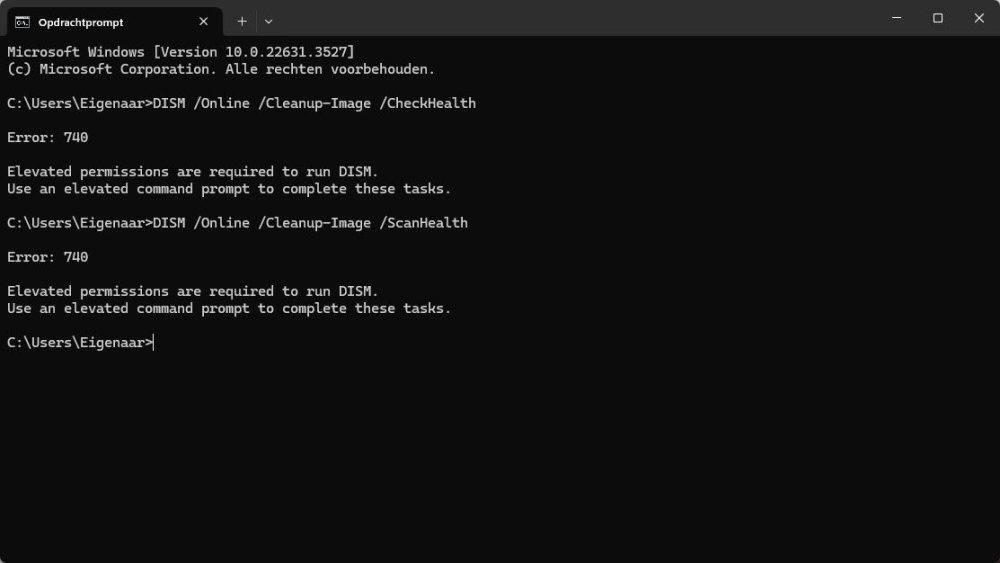Click the Command Prompt icon in the tab

click(22, 21)
